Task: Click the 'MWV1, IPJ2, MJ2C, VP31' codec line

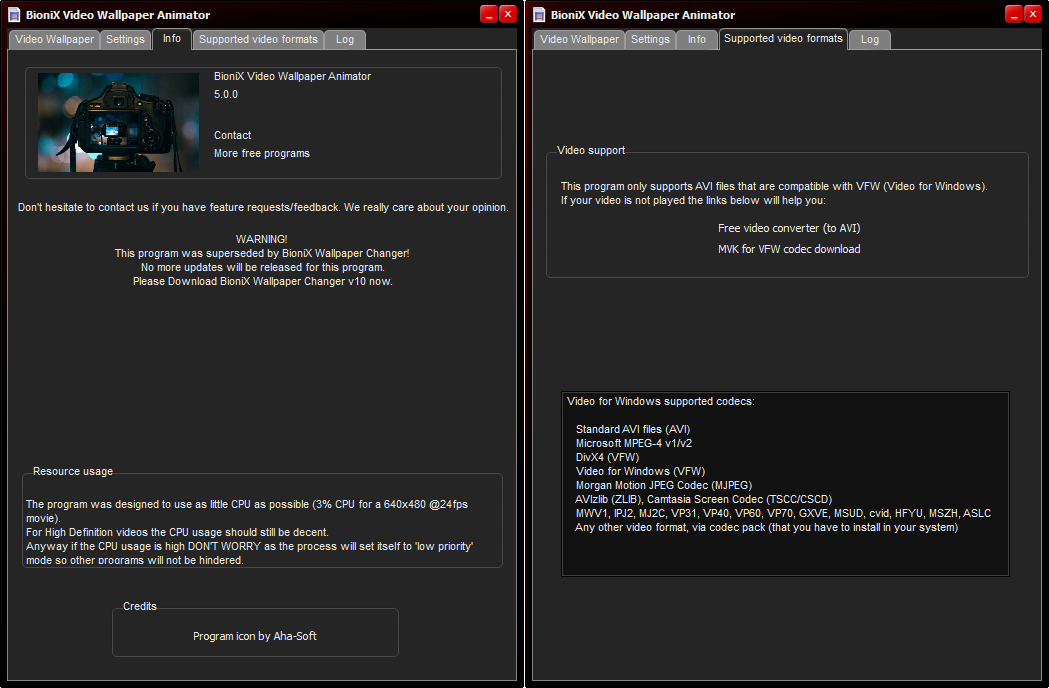Action: 783,513
